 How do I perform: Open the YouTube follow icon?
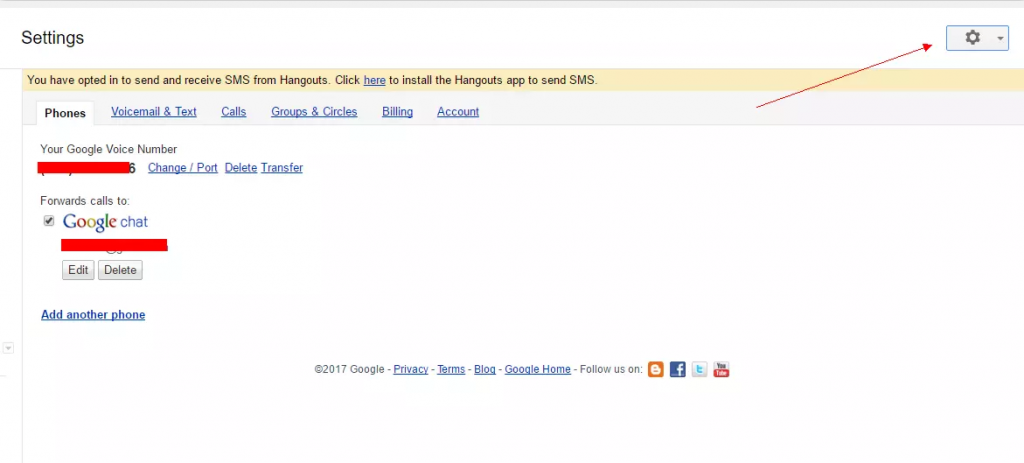(721, 370)
